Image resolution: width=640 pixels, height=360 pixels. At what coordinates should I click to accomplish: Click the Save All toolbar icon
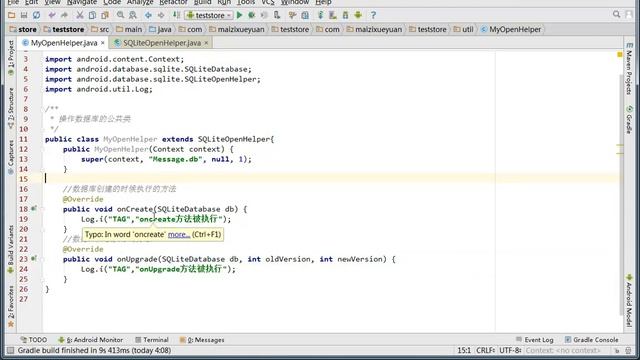tap(24, 16)
